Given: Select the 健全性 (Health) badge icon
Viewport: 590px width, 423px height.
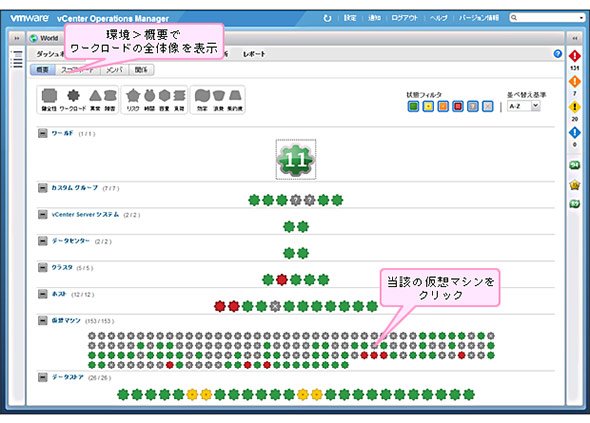Looking at the screenshot, I should [x=49, y=96].
